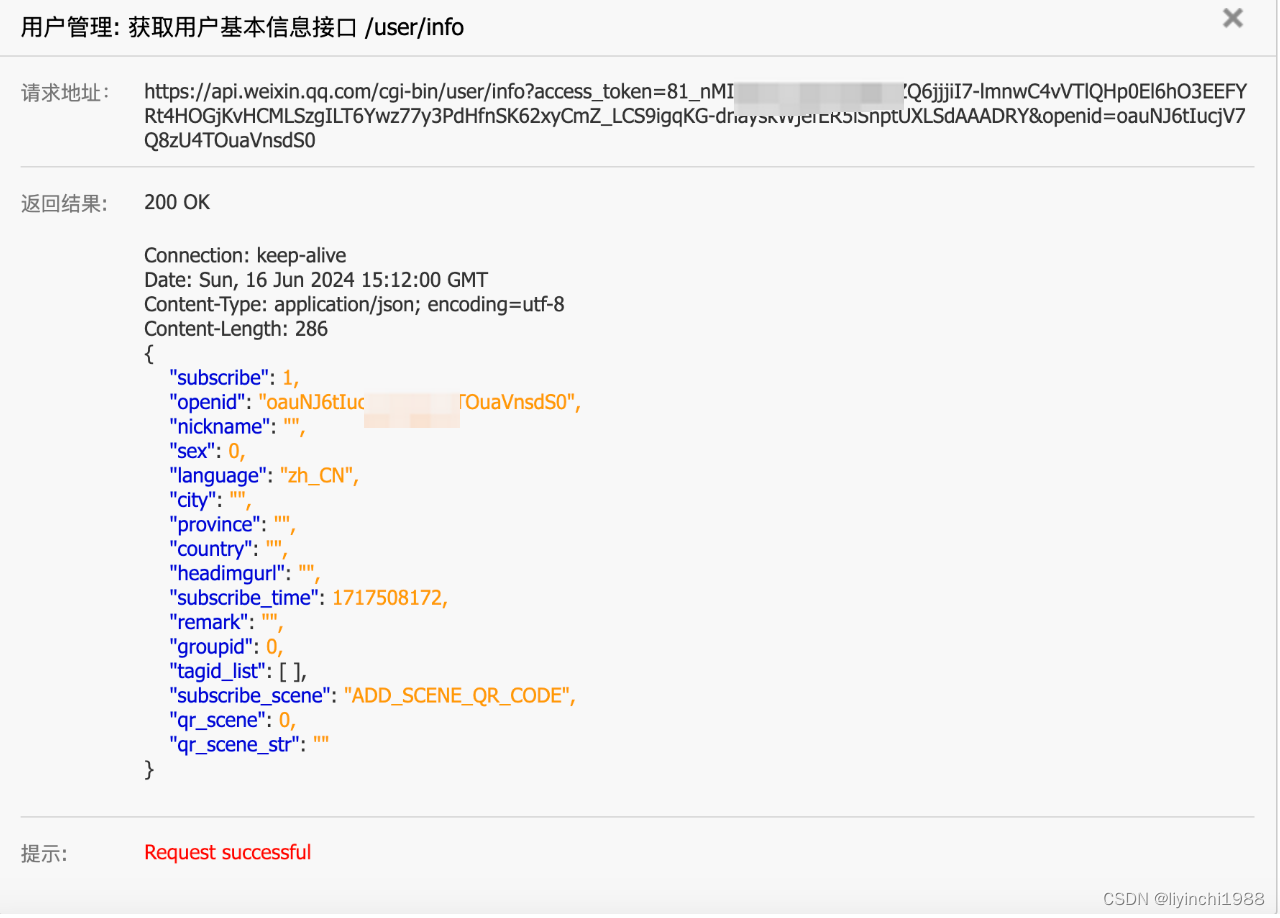Click the 请求地址 label
Image resolution: width=1280 pixels, height=918 pixels.
pos(65,93)
